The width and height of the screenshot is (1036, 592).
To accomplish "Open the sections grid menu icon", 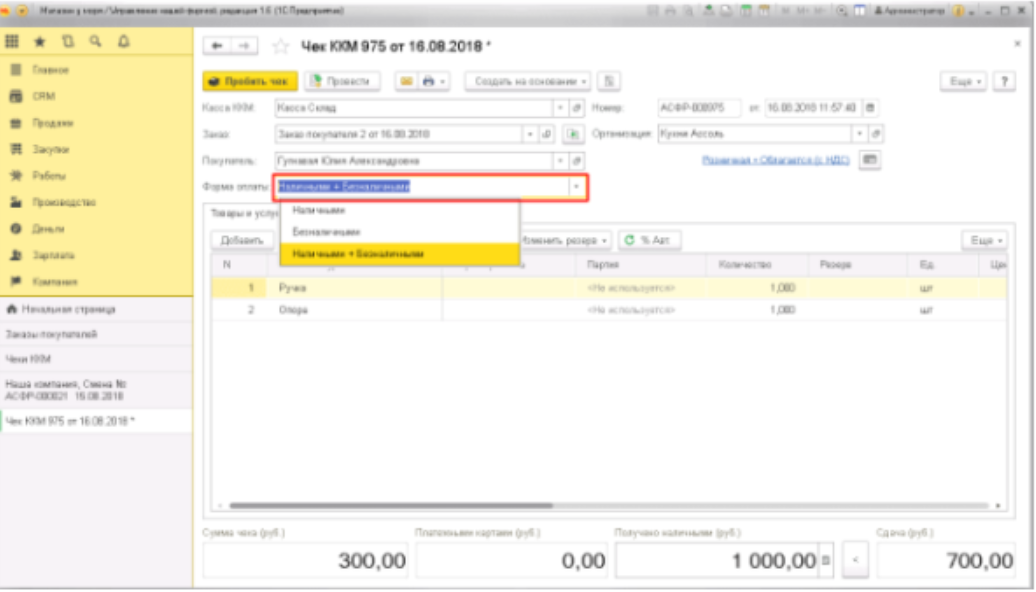I will coord(13,42).
